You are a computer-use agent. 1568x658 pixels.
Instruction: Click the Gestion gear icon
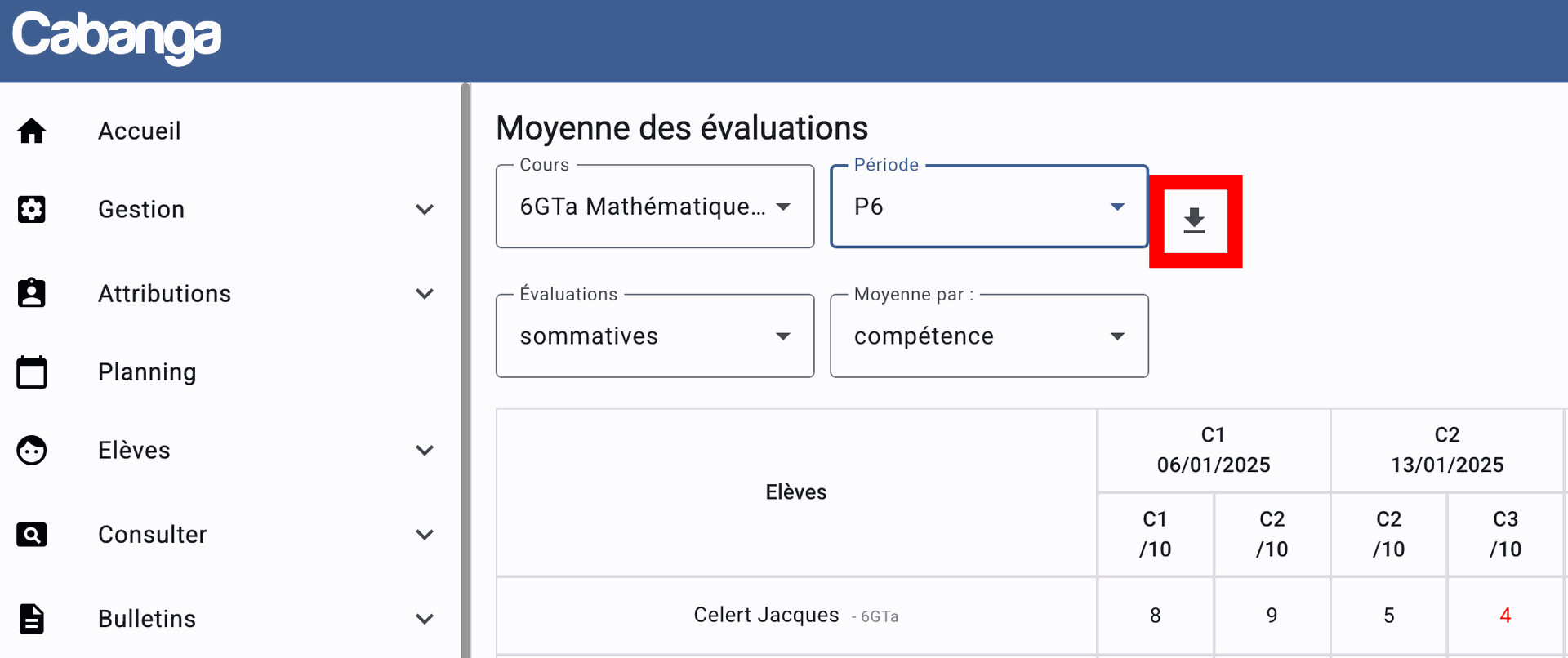tap(32, 209)
